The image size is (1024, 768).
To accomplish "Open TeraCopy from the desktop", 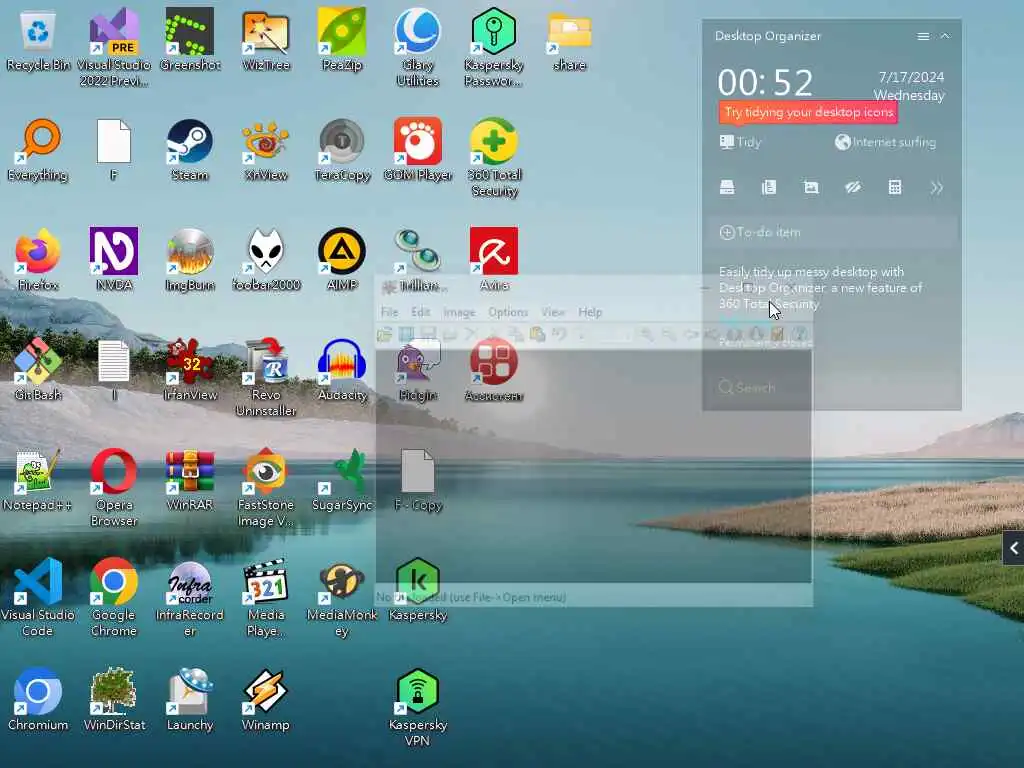I will pos(342,150).
